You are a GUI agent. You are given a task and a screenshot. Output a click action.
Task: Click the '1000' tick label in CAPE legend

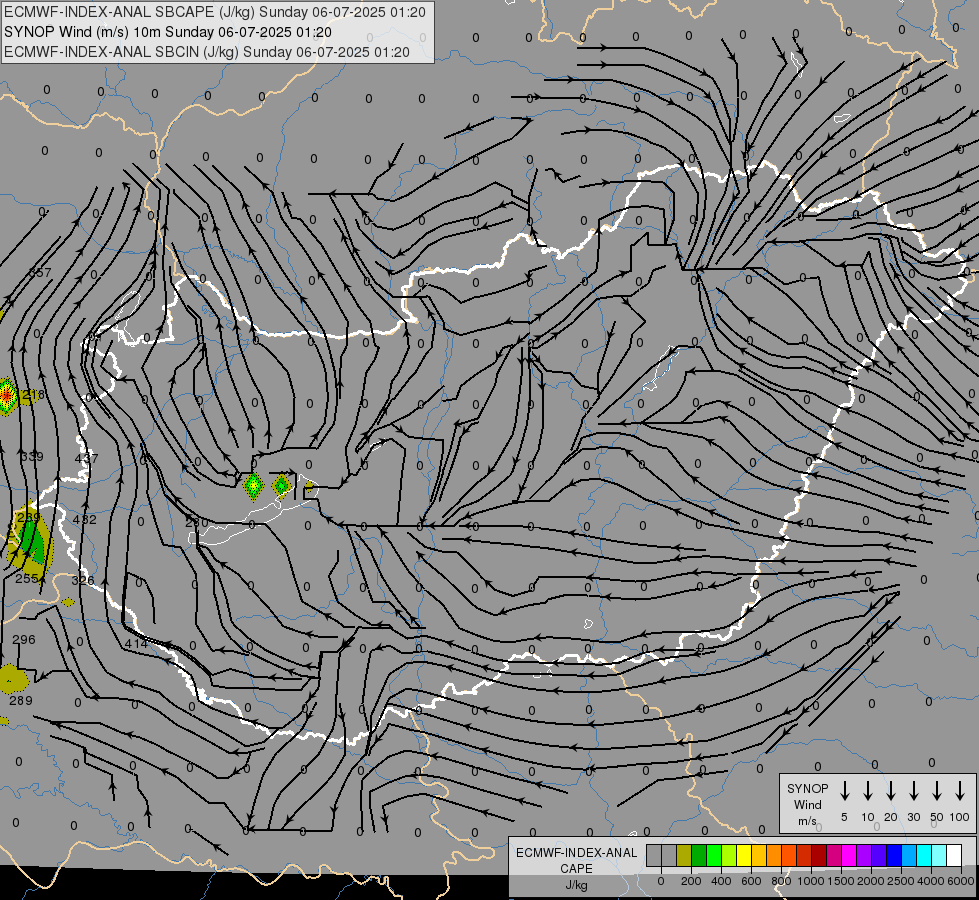click(811, 881)
